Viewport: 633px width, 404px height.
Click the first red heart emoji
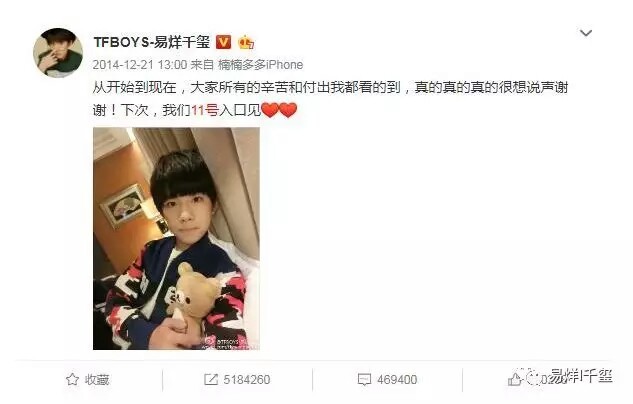[270, 110]
